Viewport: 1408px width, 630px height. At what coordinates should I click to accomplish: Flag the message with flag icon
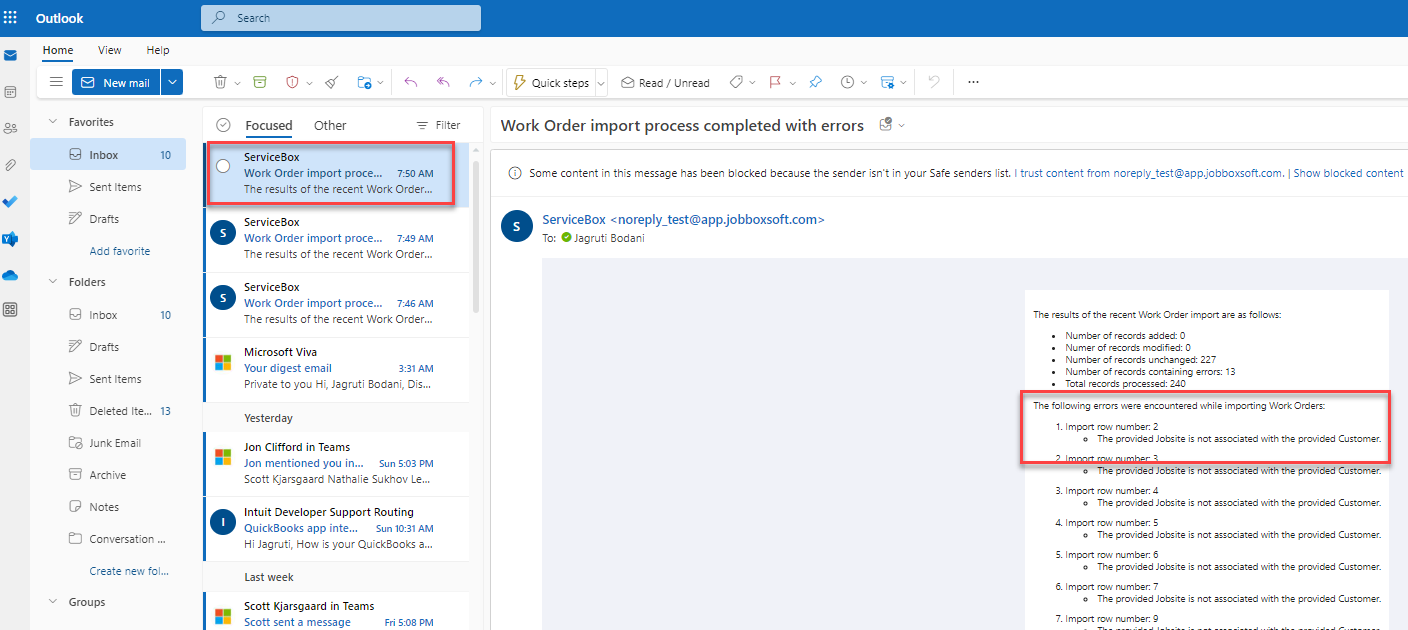[775, 83]
